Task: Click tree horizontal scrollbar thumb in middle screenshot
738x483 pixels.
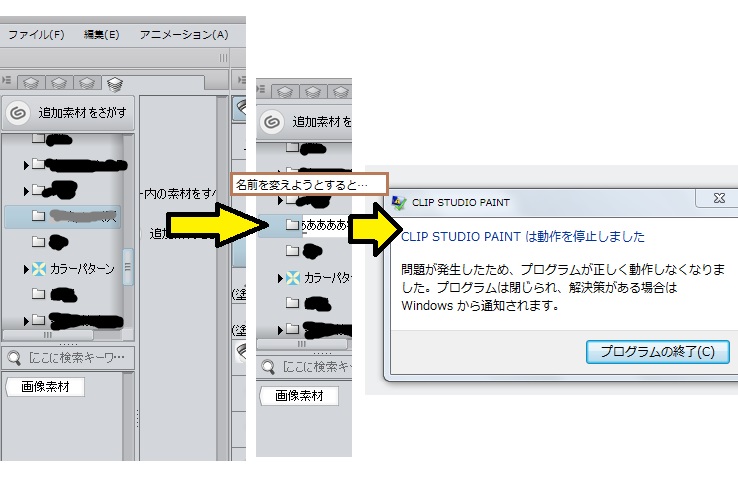Action: point(302,344)
